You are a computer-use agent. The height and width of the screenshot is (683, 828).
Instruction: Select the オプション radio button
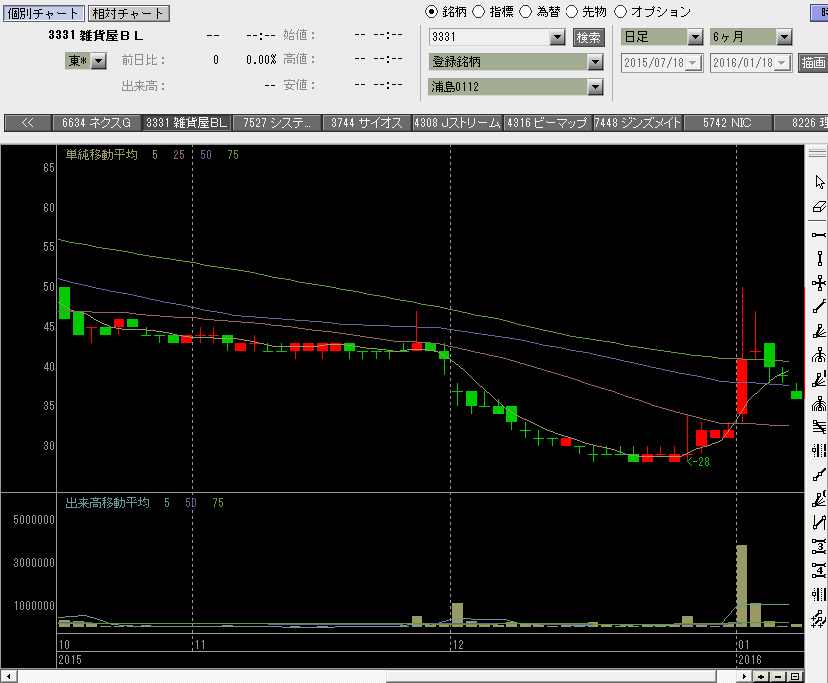[620, 12]
